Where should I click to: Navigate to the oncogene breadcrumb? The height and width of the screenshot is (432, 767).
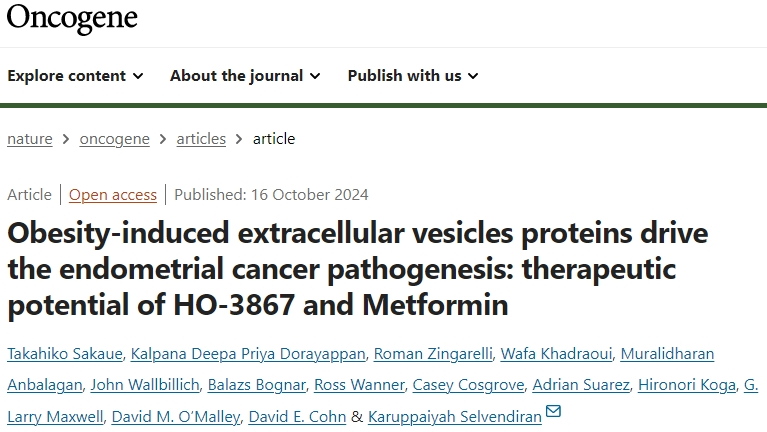click(x=114, y=139)
